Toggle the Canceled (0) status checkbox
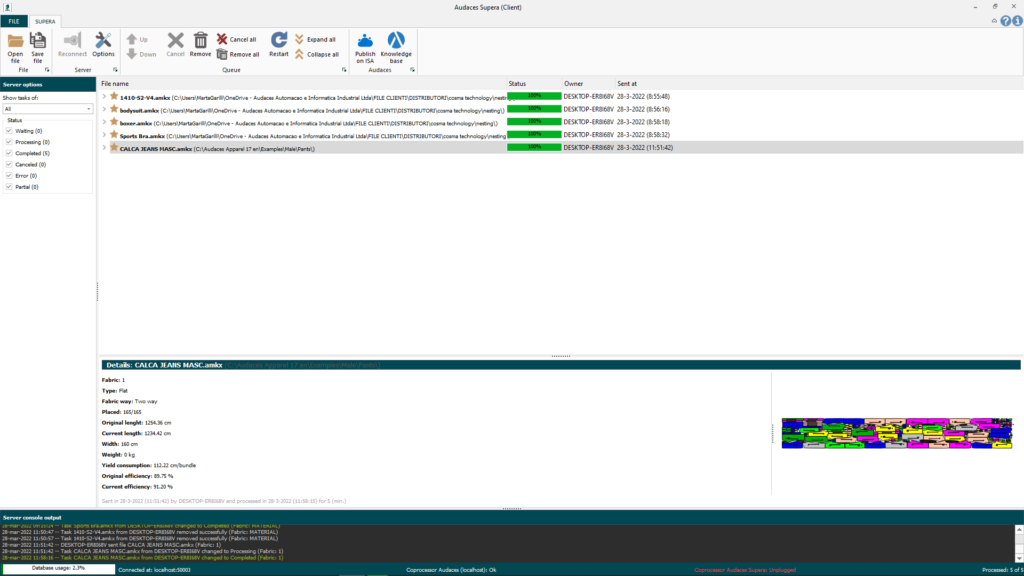This screenshot has width=1024, height=576. click(9, 165)
